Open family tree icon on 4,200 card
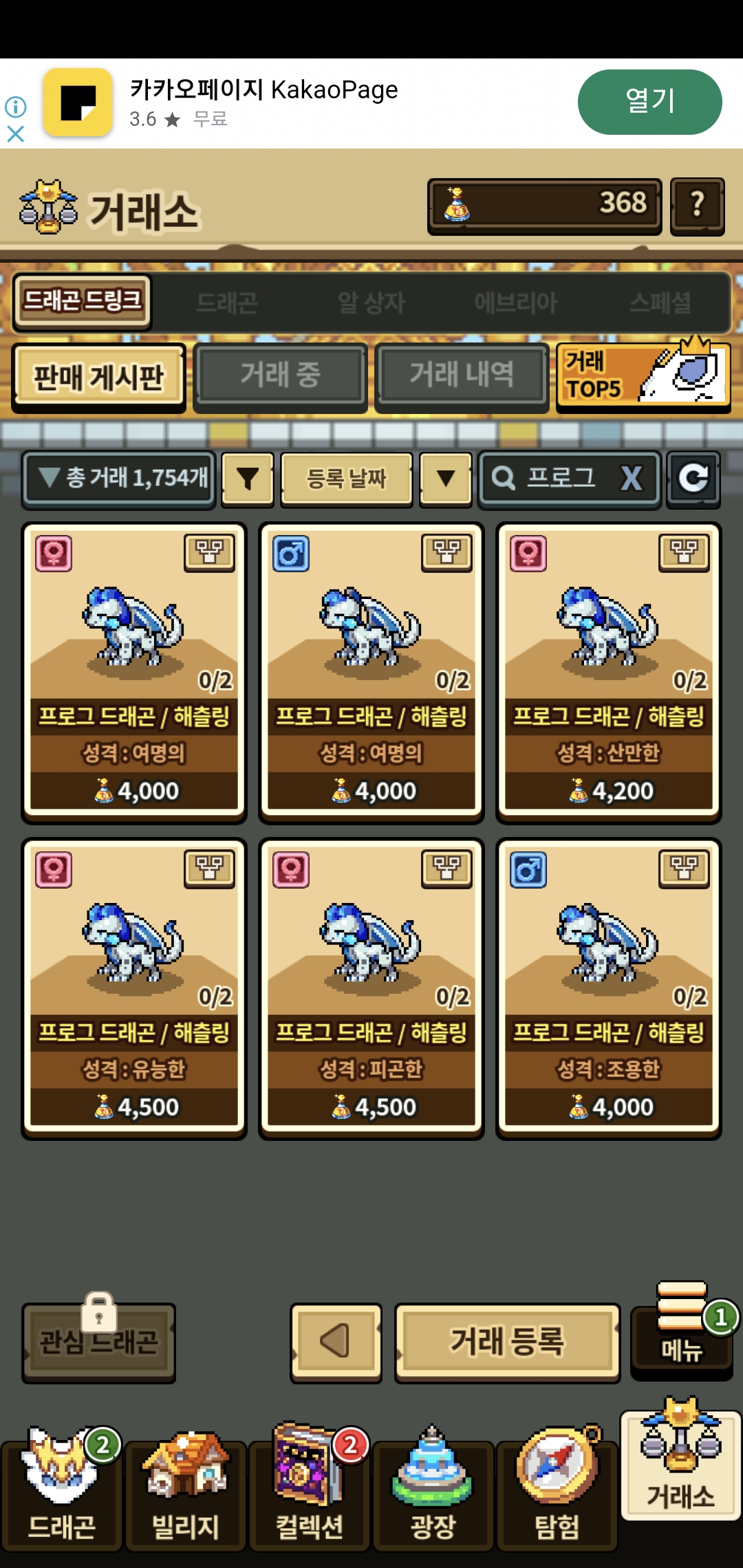The width and height of the screenshot is (743, 1568). click(684, 552)
